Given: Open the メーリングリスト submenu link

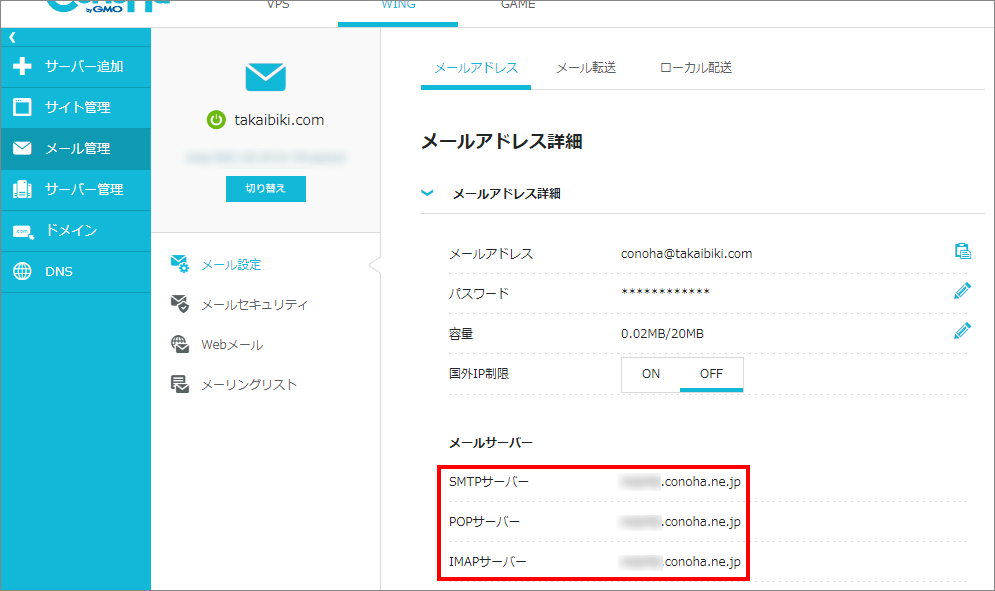Looking at the screenshot, I should pos(249,385).
